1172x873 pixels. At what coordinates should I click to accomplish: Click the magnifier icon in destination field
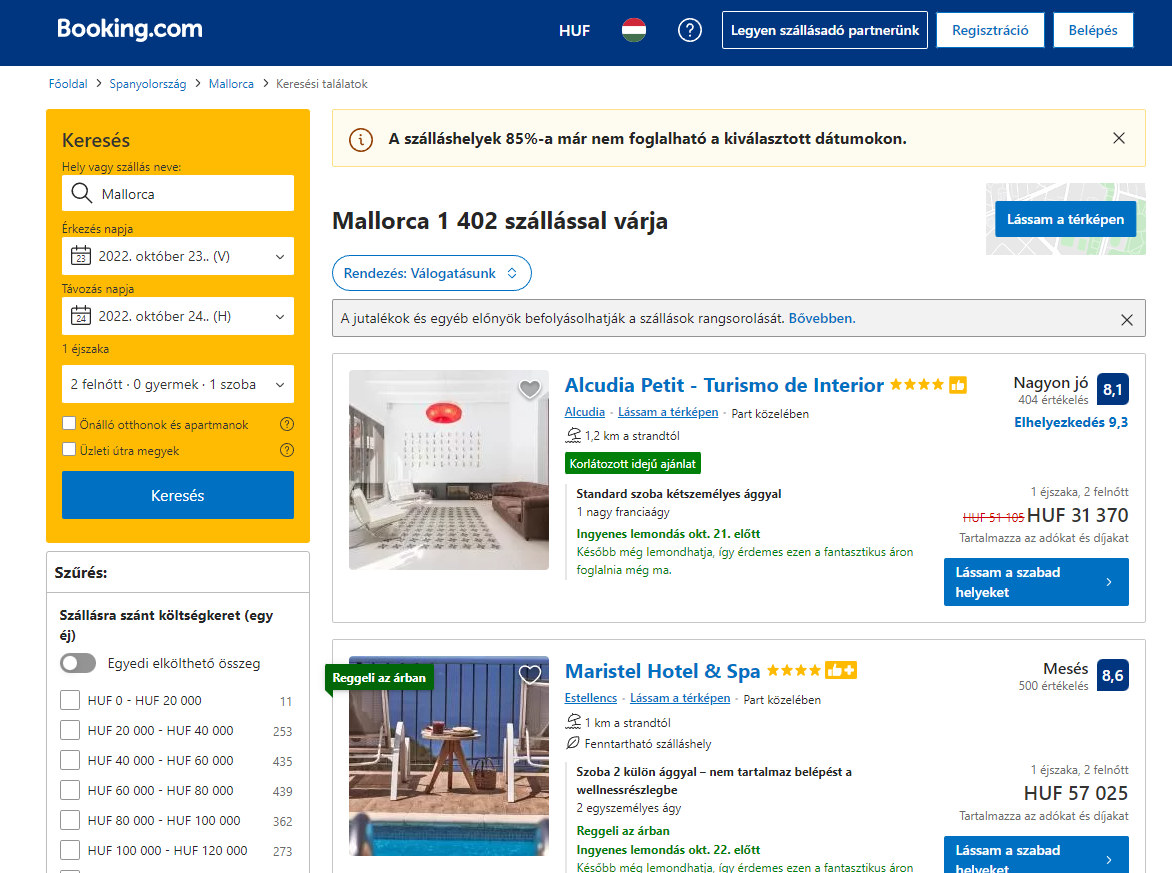(81, 193)
